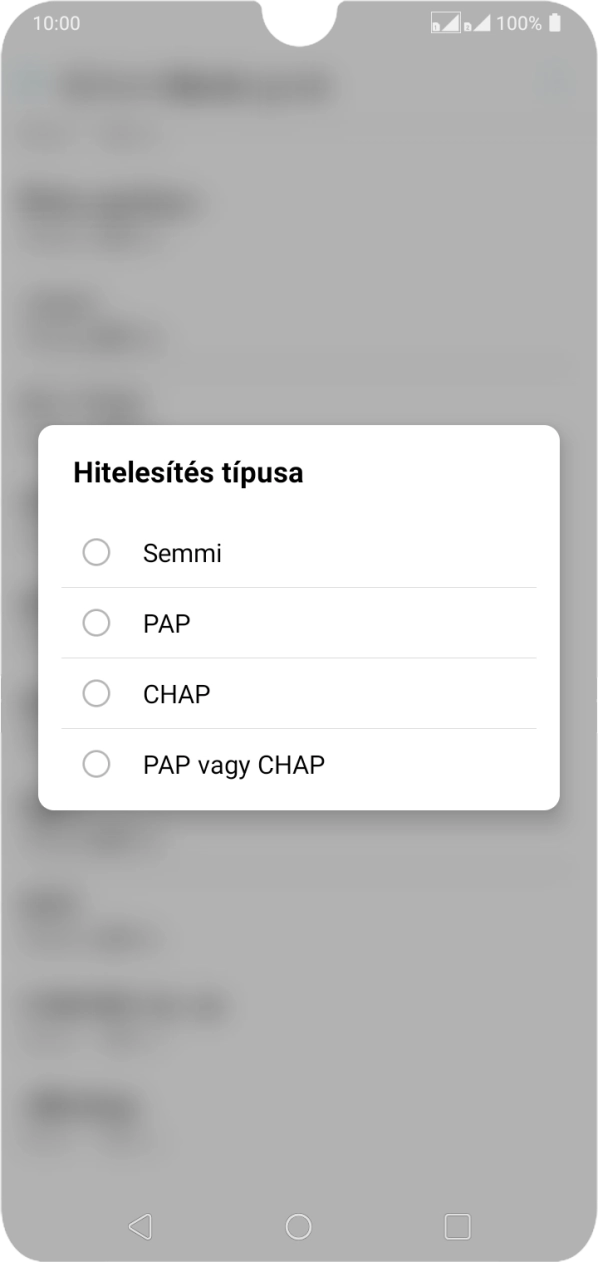
Task: Tap the Semmi option label text
Action: coord(182,552)
